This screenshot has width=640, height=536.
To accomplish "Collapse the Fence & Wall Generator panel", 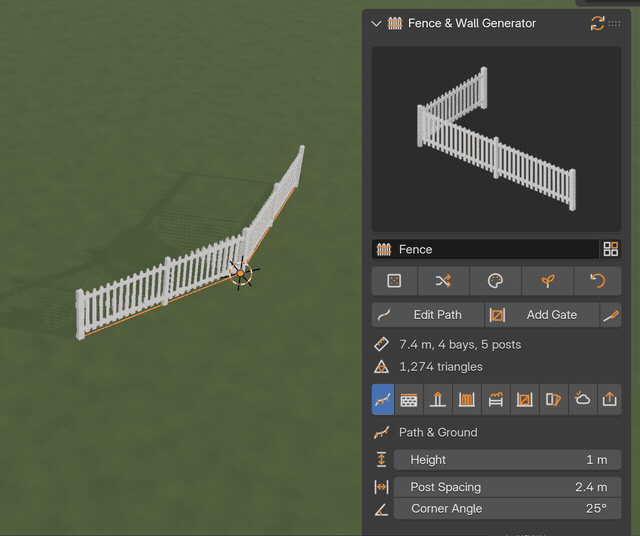I will coord(376,24).
